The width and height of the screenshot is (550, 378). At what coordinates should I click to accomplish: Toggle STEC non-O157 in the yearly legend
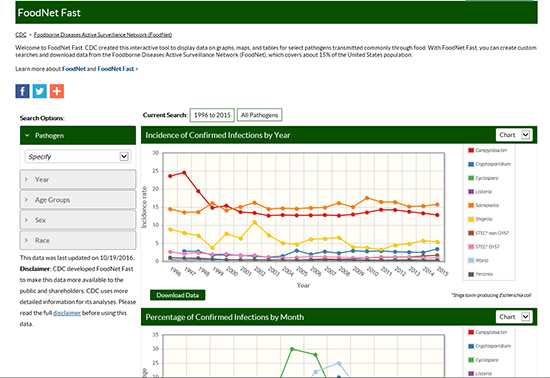(x=489, y=233)
